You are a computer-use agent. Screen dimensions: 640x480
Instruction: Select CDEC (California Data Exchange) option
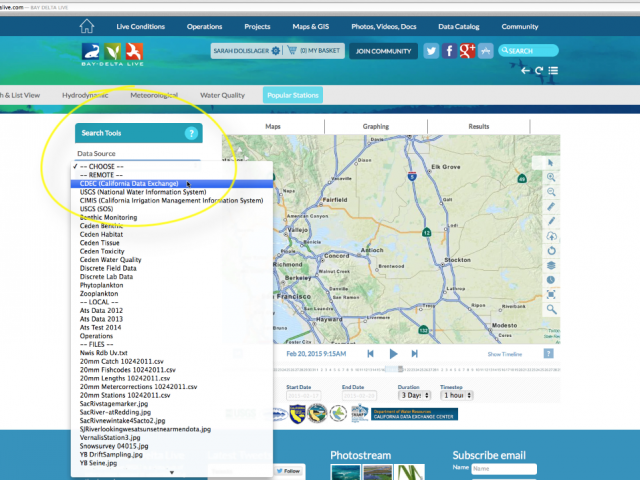(171, 184)
